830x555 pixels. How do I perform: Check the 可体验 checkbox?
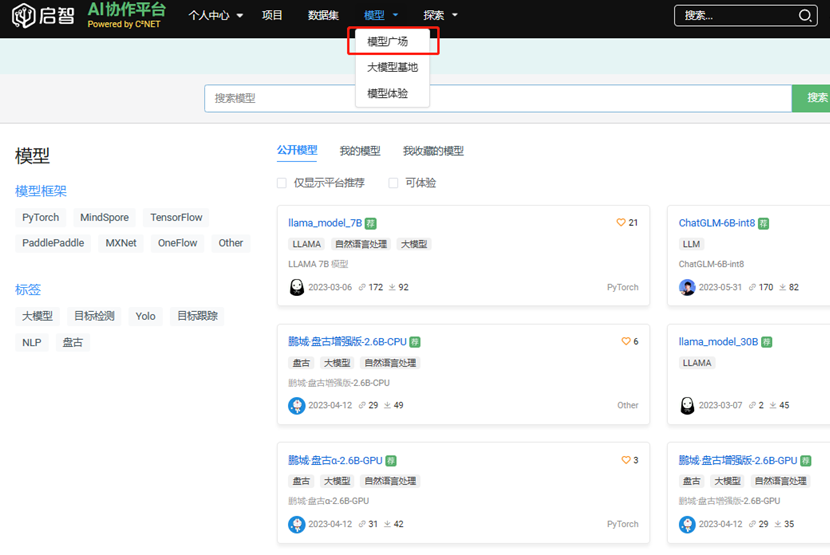coord(393,183)
